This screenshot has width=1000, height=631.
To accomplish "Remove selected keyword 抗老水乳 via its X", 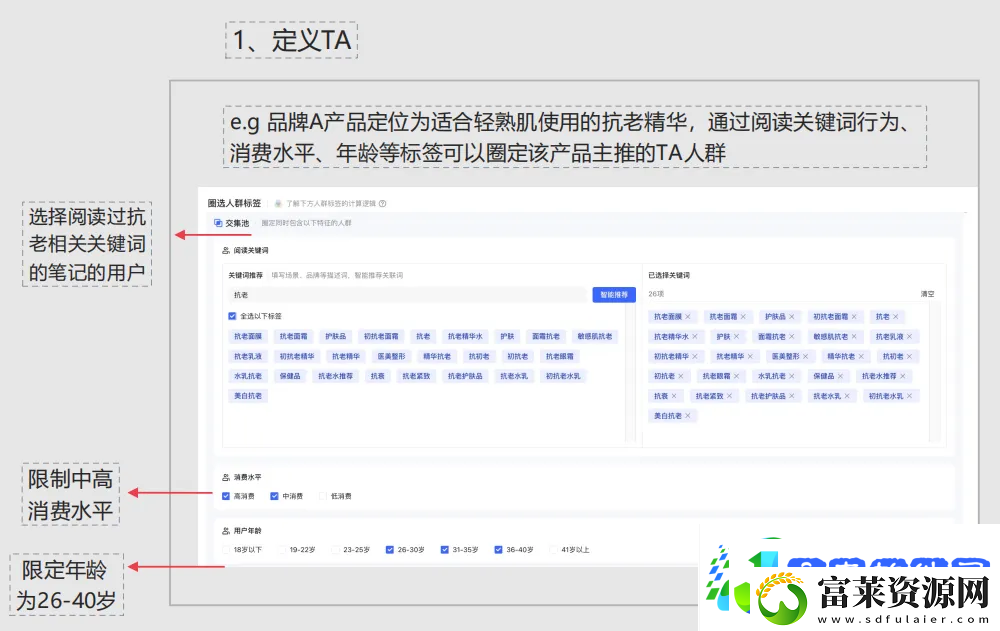I will coord(847,396).
